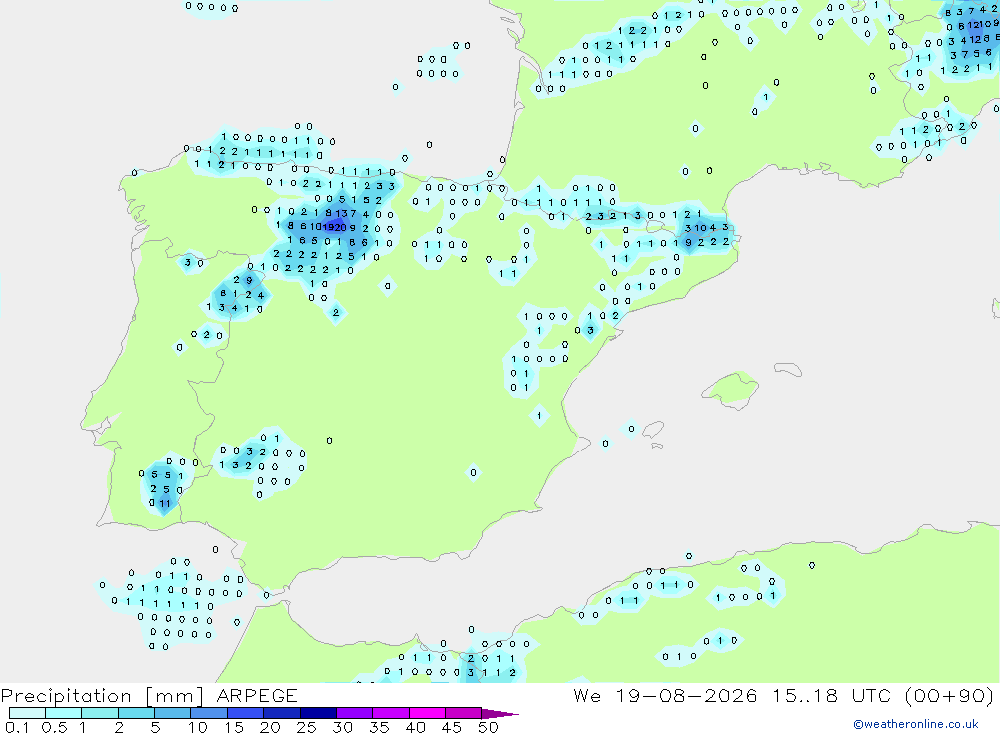This screenshot has width=1000, height=733.
Task: Click the lightest 0.1–0.5 mm legend swatch
Action: (27, 713)
